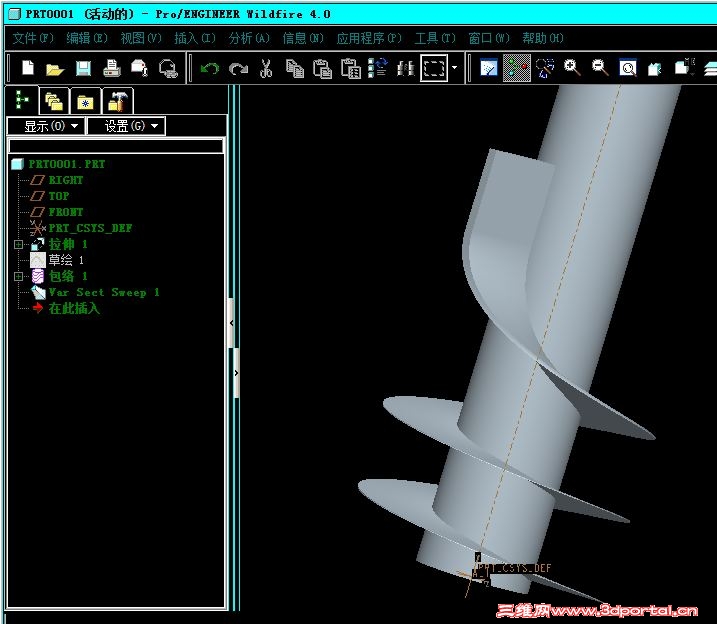This screenshot has width=717, height=624.
Task: Open the 信息(N) menu
Action: pyautogui.click(x=303, y=38)
